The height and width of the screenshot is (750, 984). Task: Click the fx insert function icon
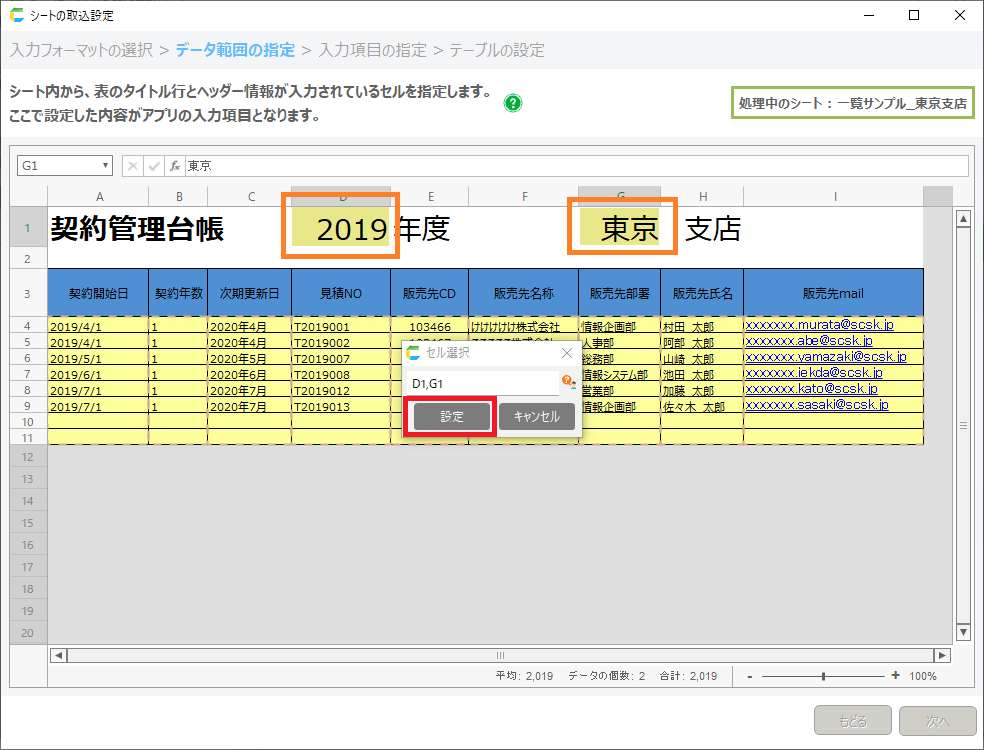coord(174,166)
